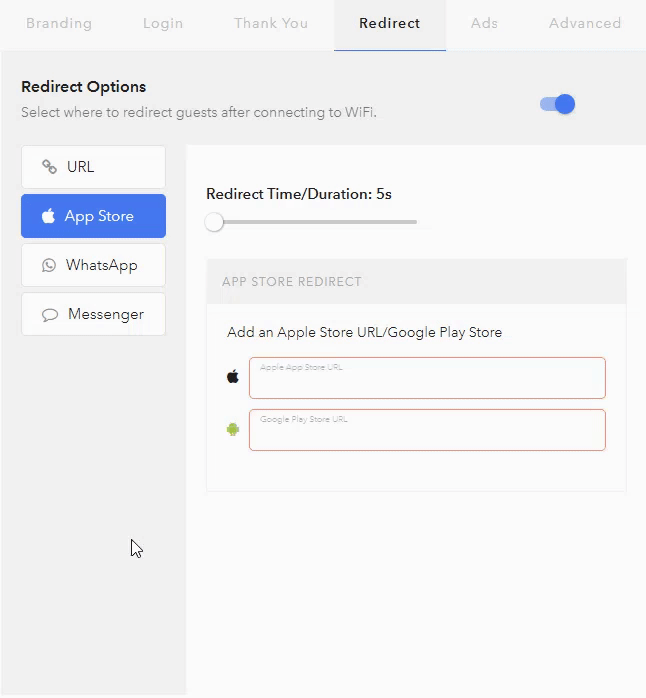The image size is (646, 698).
Task: Click the Messenger speech bubble icon
Action: click(x=50, y=315)
